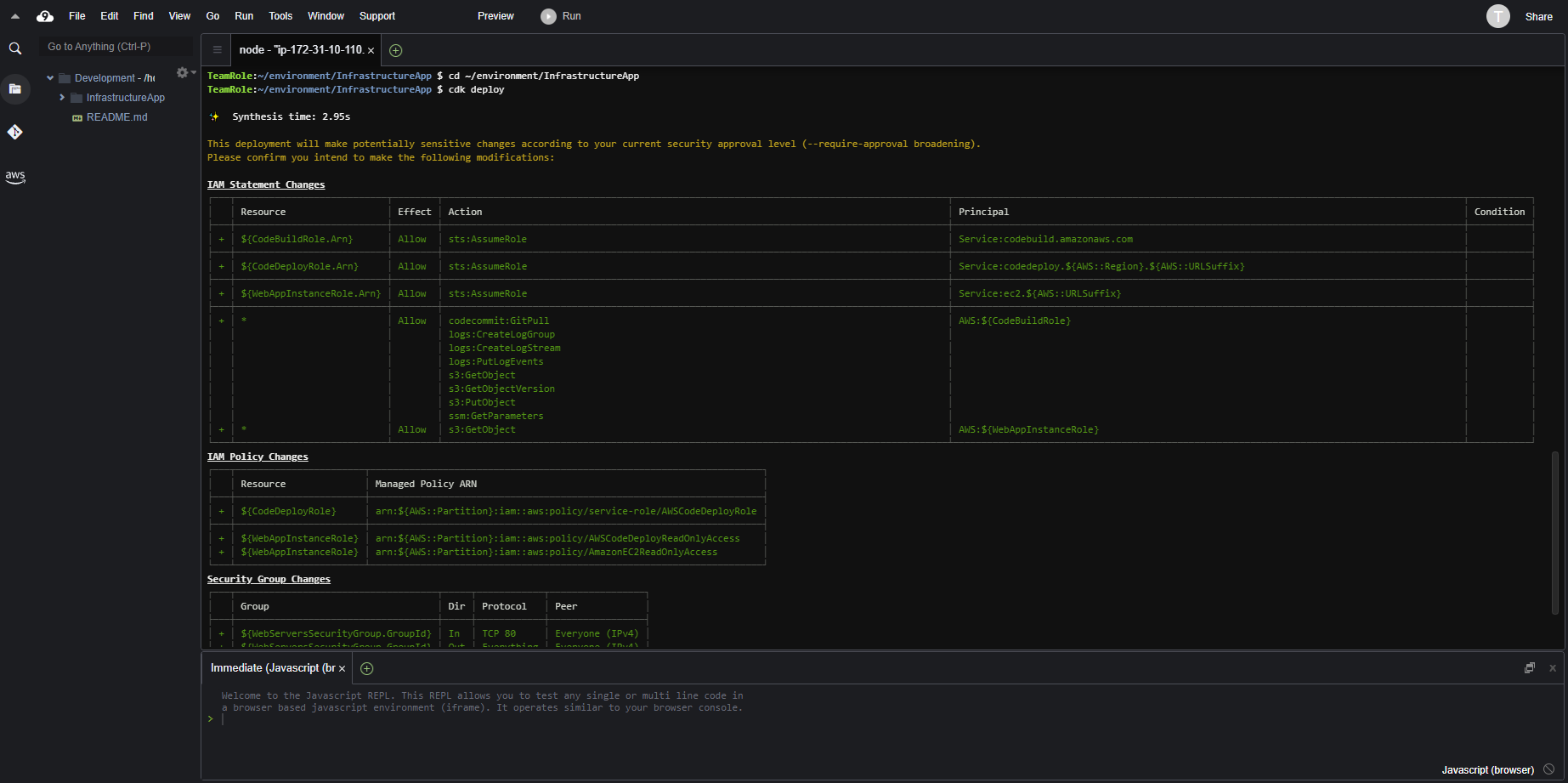Focus the Go to Anything search field
The height and width of the screenshot is (783, 1568).
point(115,47)
